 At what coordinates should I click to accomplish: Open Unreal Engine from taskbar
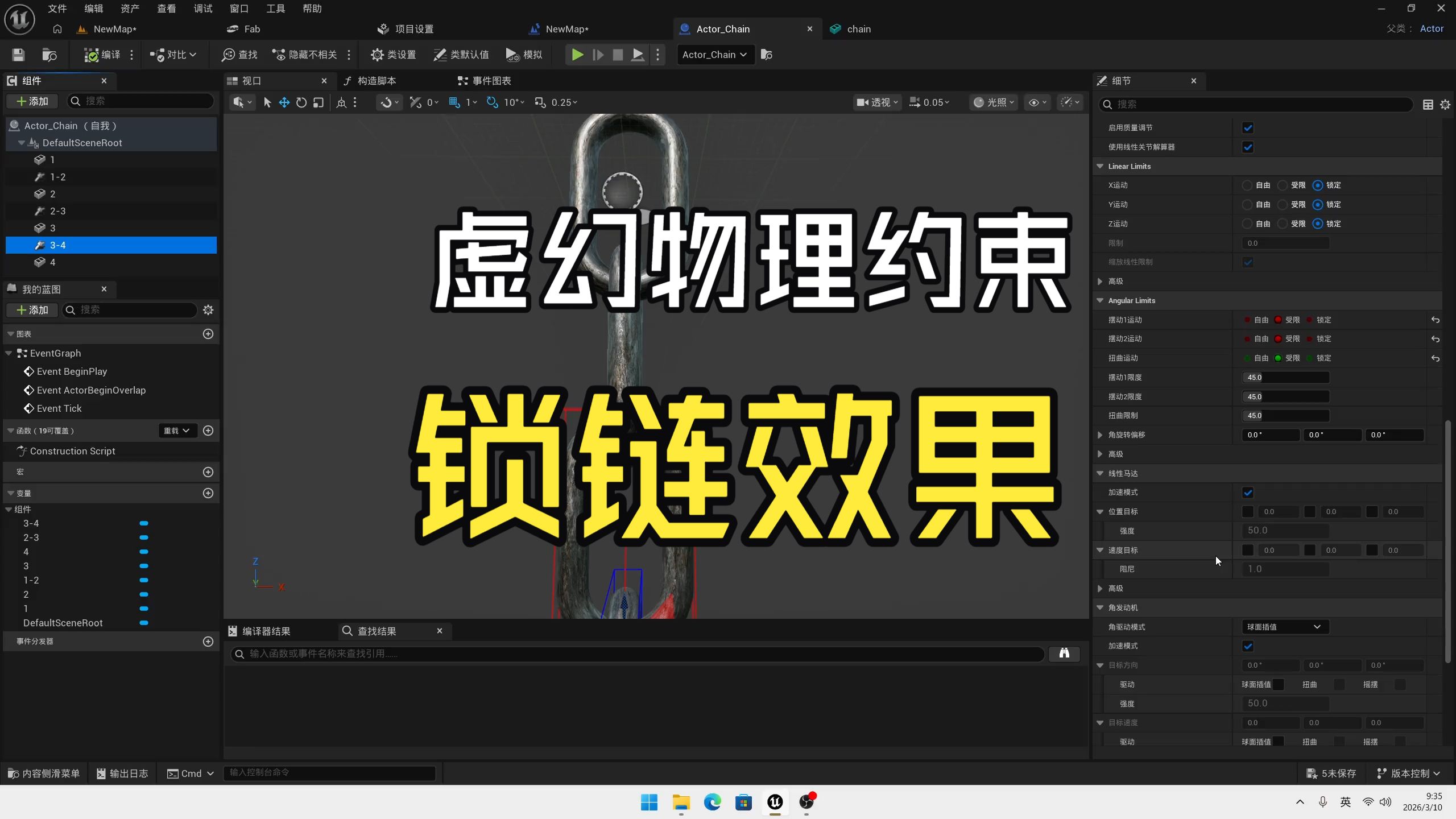click(x=775, y=802)
